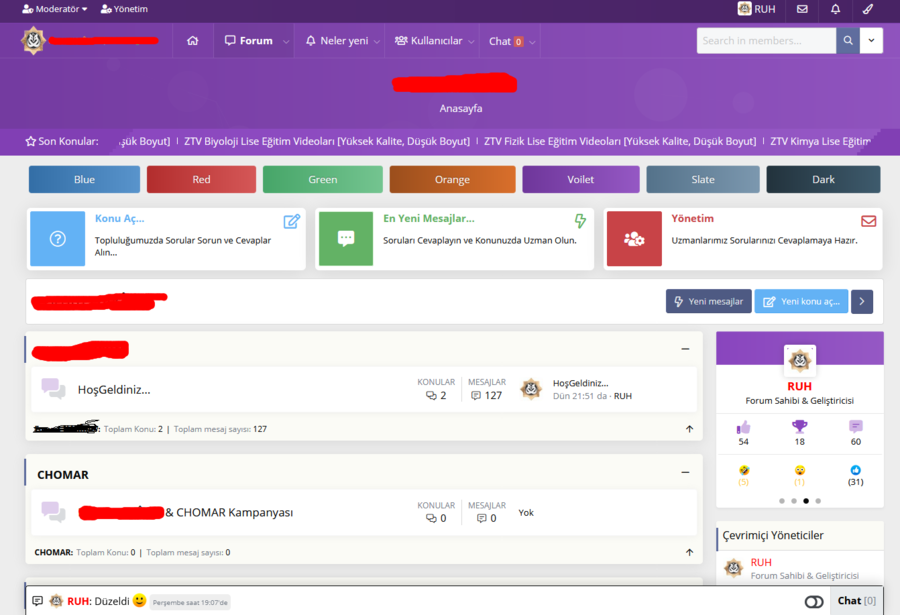This screenshot has width=900, height=615.
Task: Toggle the chat bar switch
Action: [814, 602]
